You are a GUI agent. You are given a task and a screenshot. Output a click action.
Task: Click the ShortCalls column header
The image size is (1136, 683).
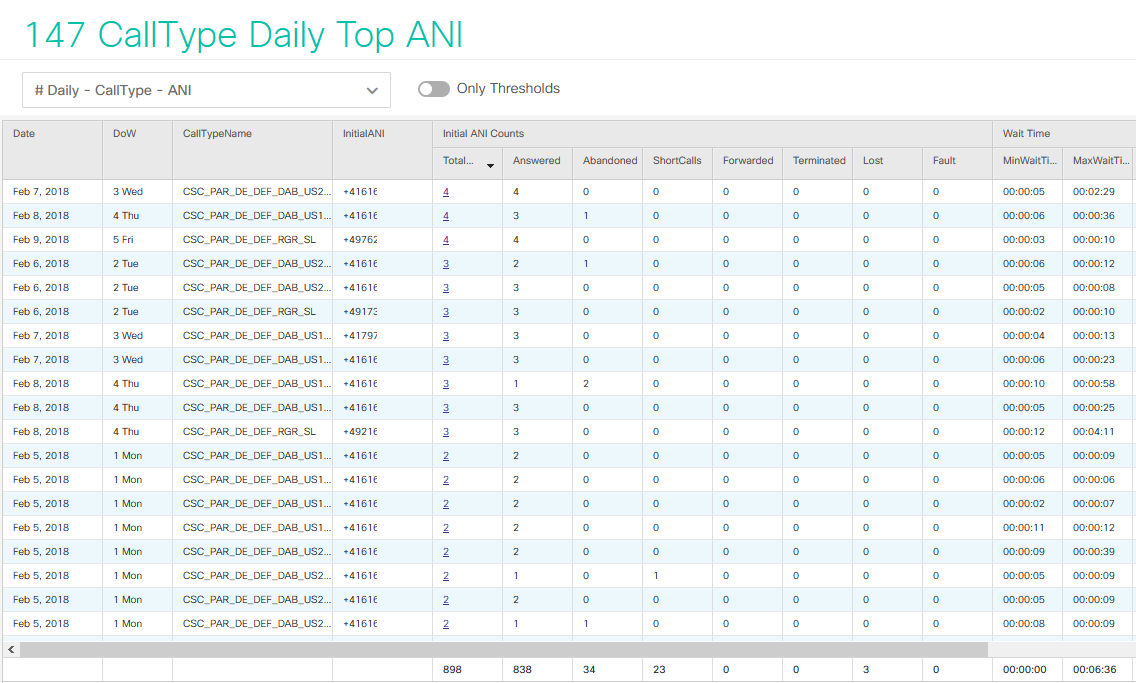pyautogui.click(x=677, y=161)
